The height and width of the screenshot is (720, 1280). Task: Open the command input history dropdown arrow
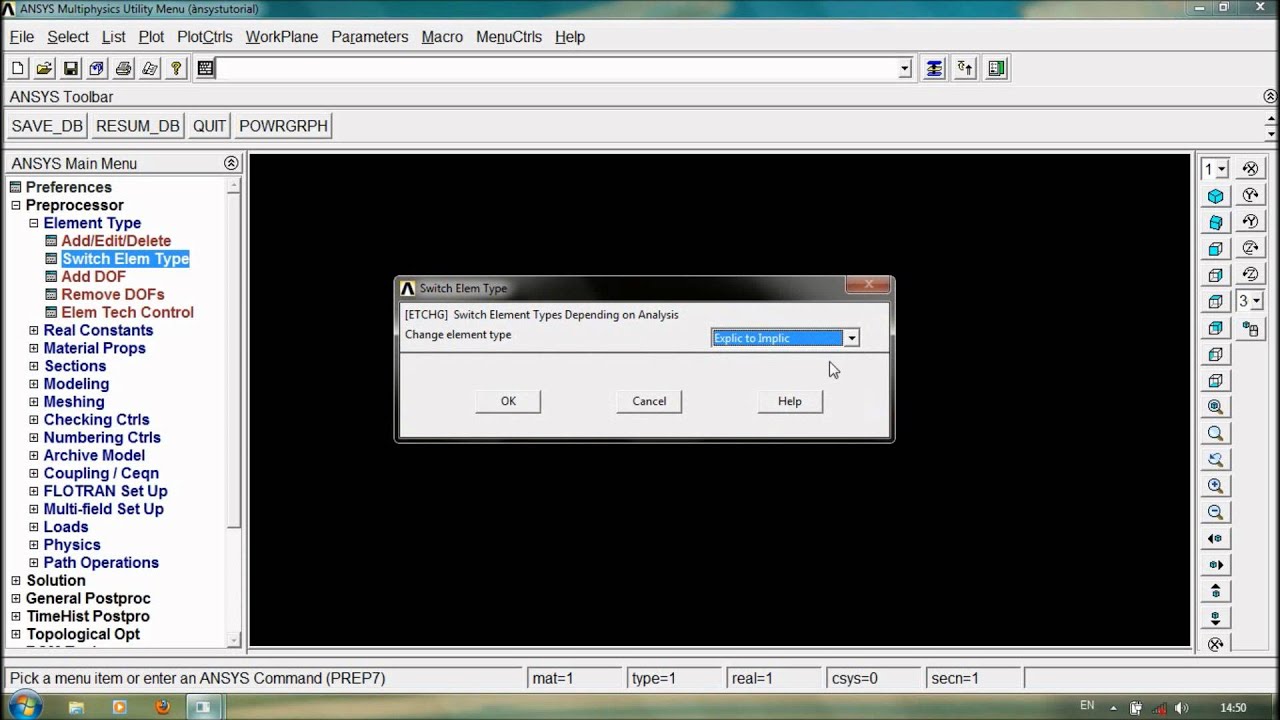click(905, 69)
